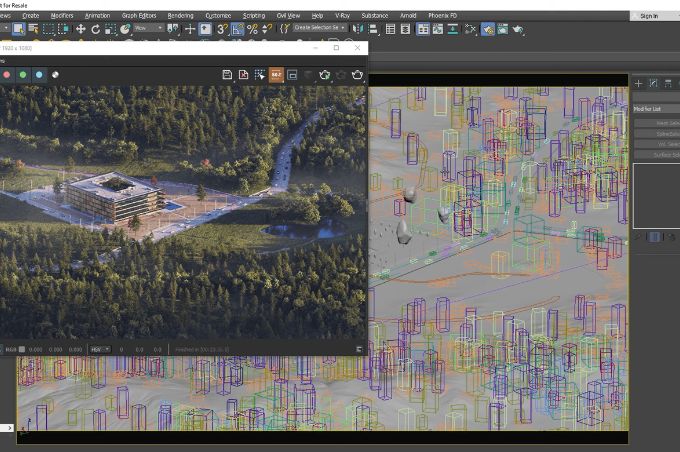Open the Modifiers menu
Image resolution: width=680 pixels, height=452 pixels.
pyautogui.click(x=62, y=16)
